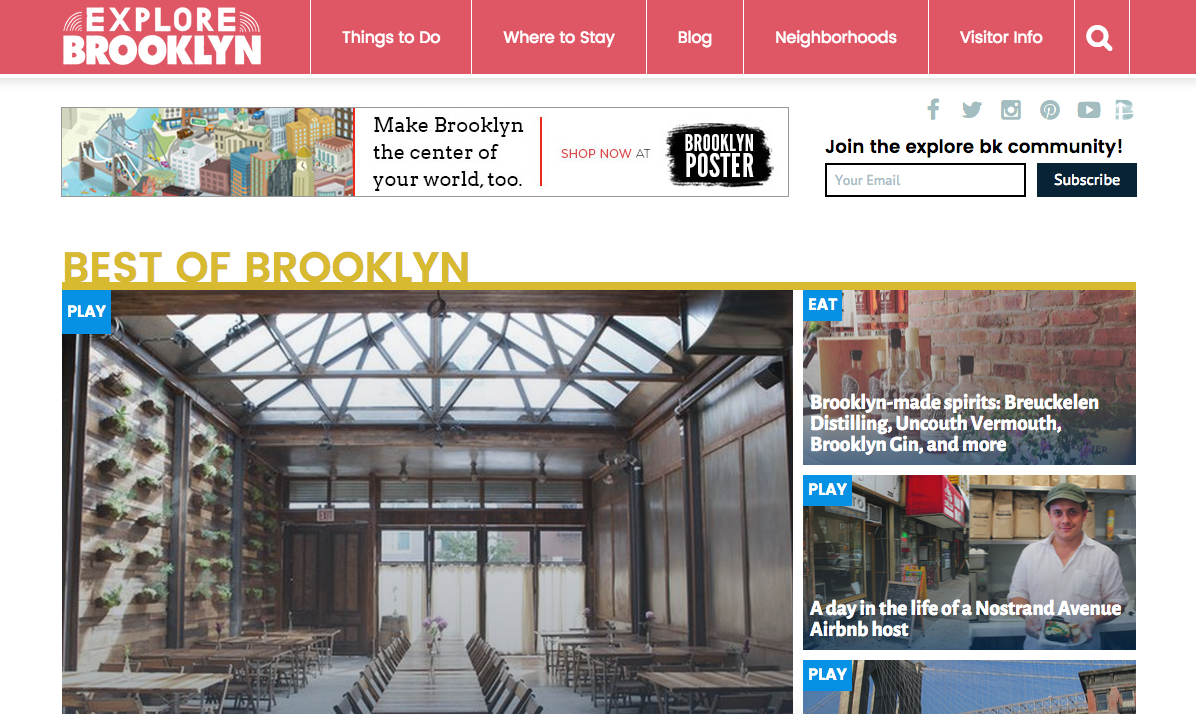The image size is (1196, 714).
Task: Click the EAT category tag
Action: (822, 304)
